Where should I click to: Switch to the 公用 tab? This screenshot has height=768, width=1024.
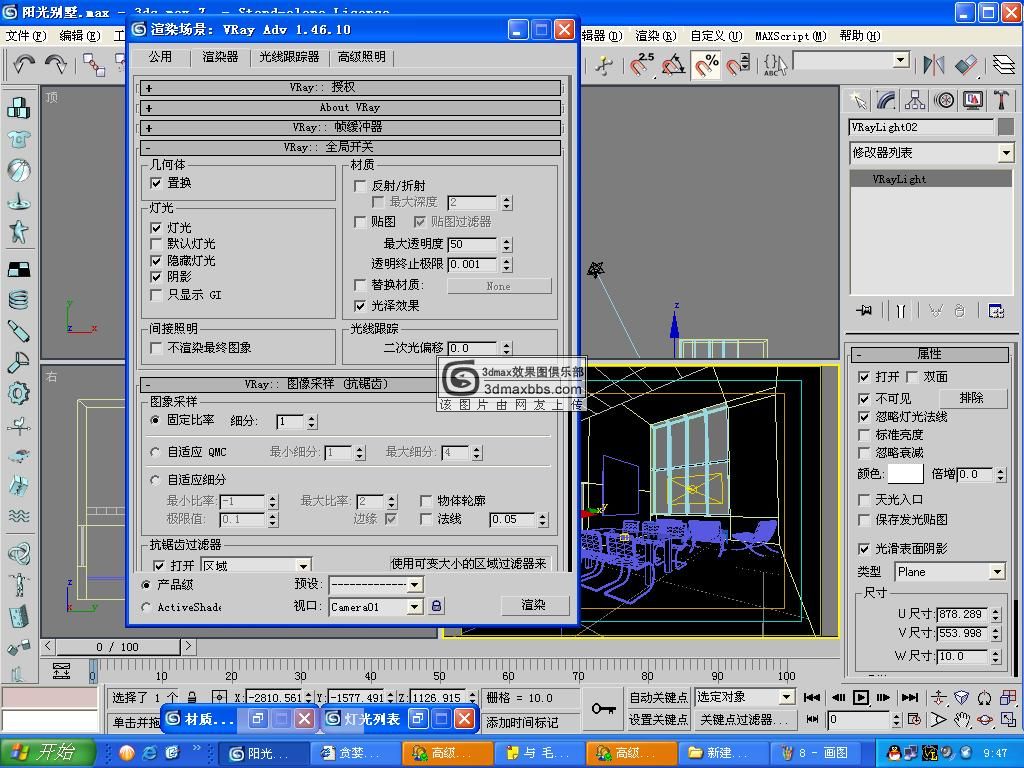[x=160, y=57]
